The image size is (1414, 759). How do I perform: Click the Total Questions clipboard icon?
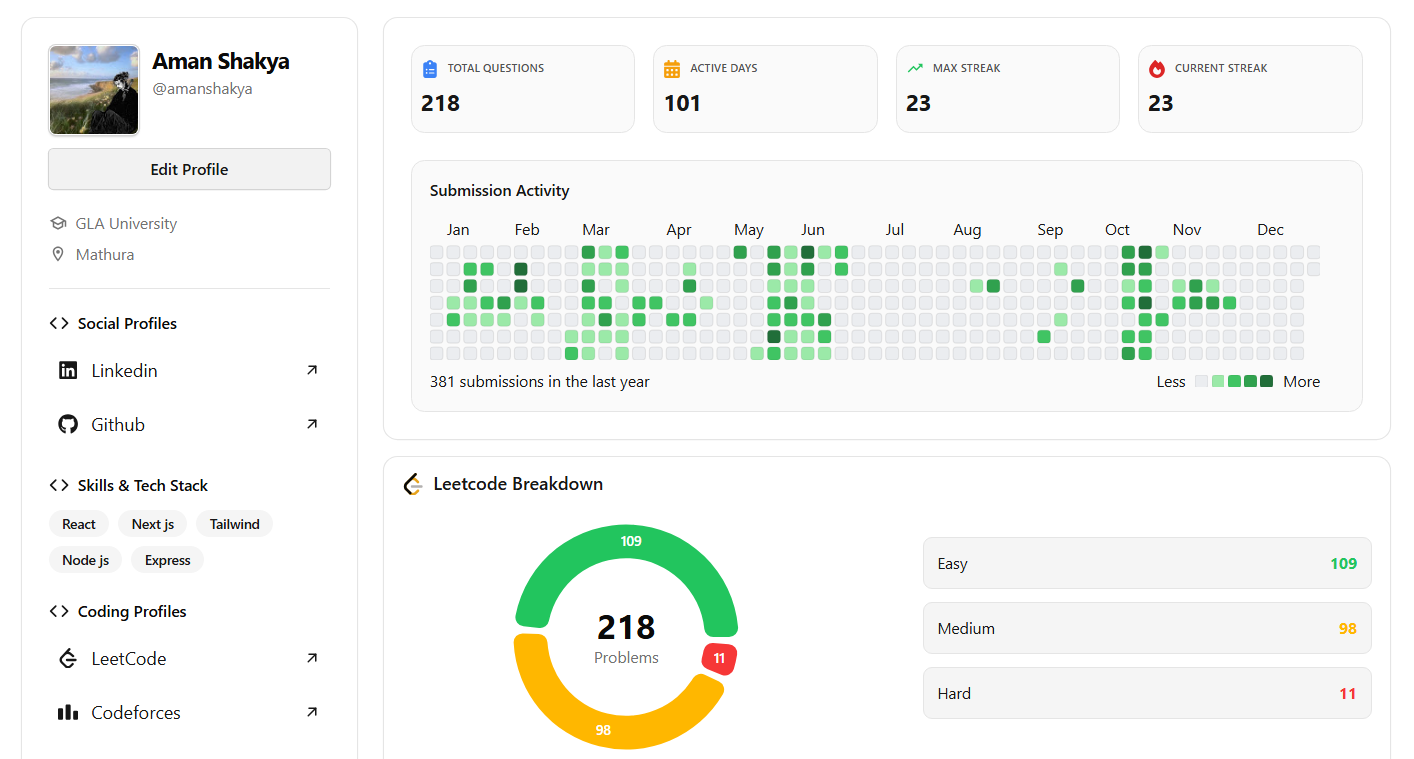point(430,69)
